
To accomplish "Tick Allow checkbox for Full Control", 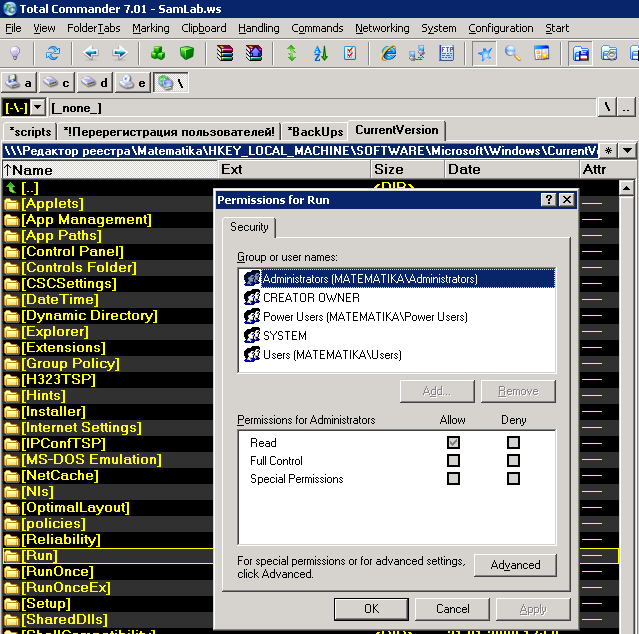I will [x=453, y=460].
